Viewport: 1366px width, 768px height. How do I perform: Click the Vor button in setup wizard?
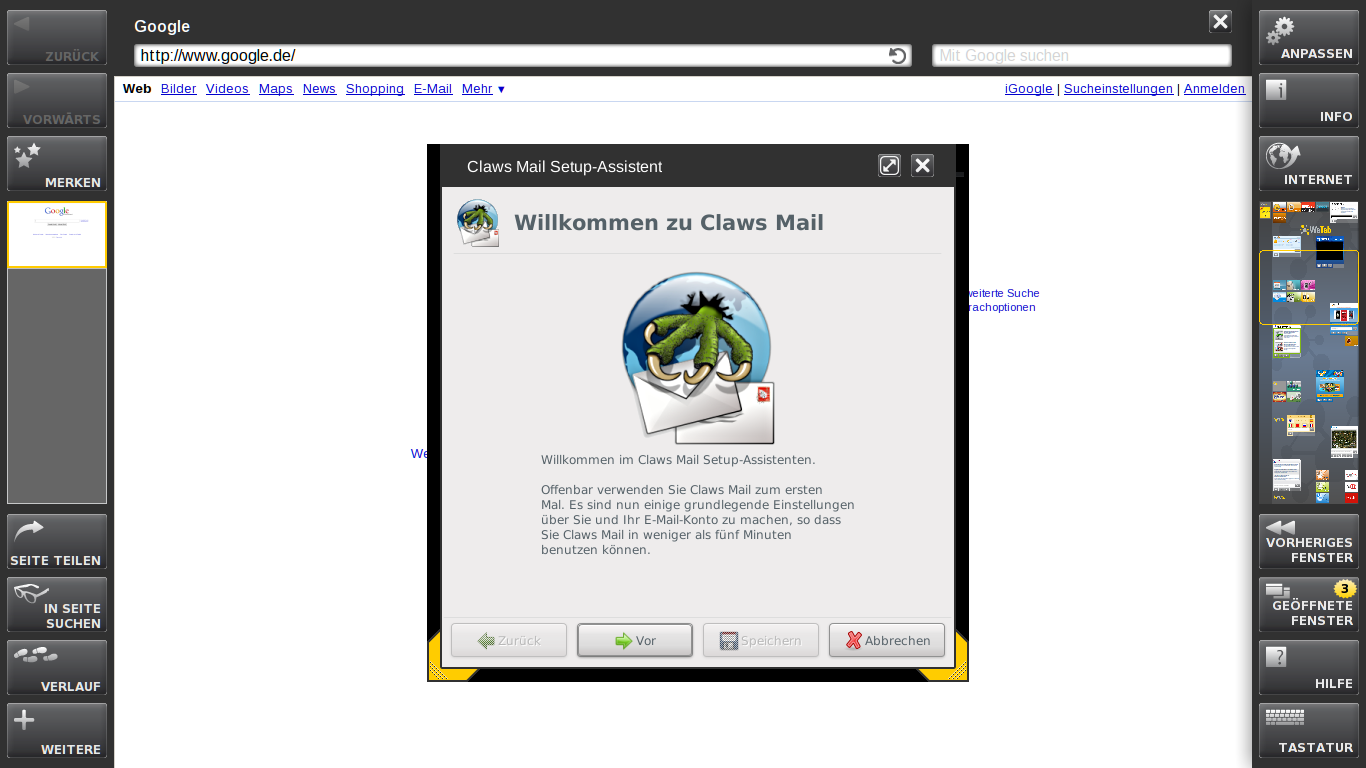(634, 641)
